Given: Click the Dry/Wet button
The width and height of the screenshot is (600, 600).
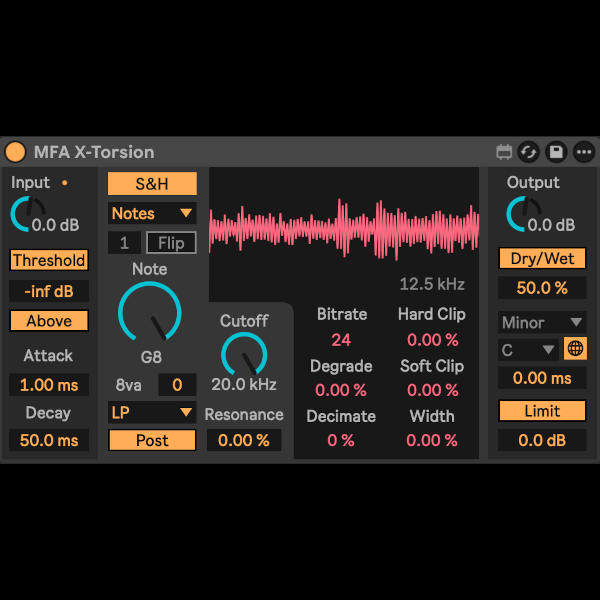Looking at the screenshot, I should coord(542,259).
